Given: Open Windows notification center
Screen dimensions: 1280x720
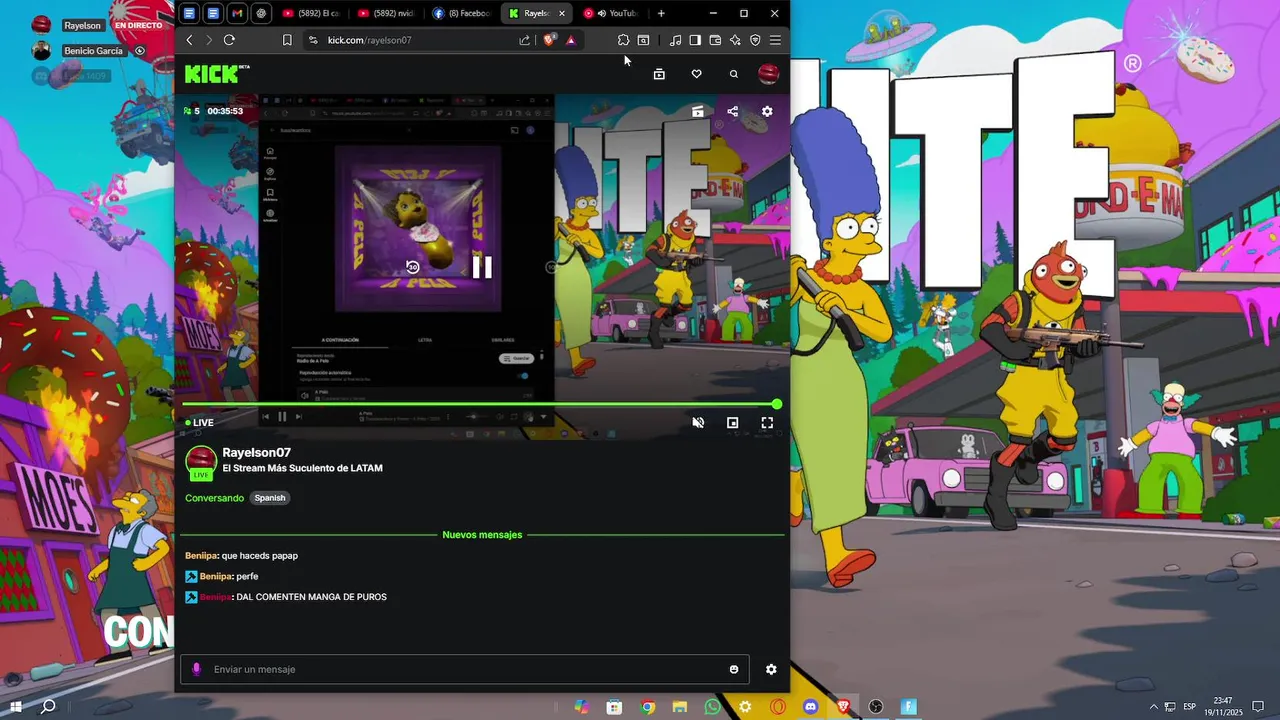Looking at the screenshot, I should (1258, 707).
